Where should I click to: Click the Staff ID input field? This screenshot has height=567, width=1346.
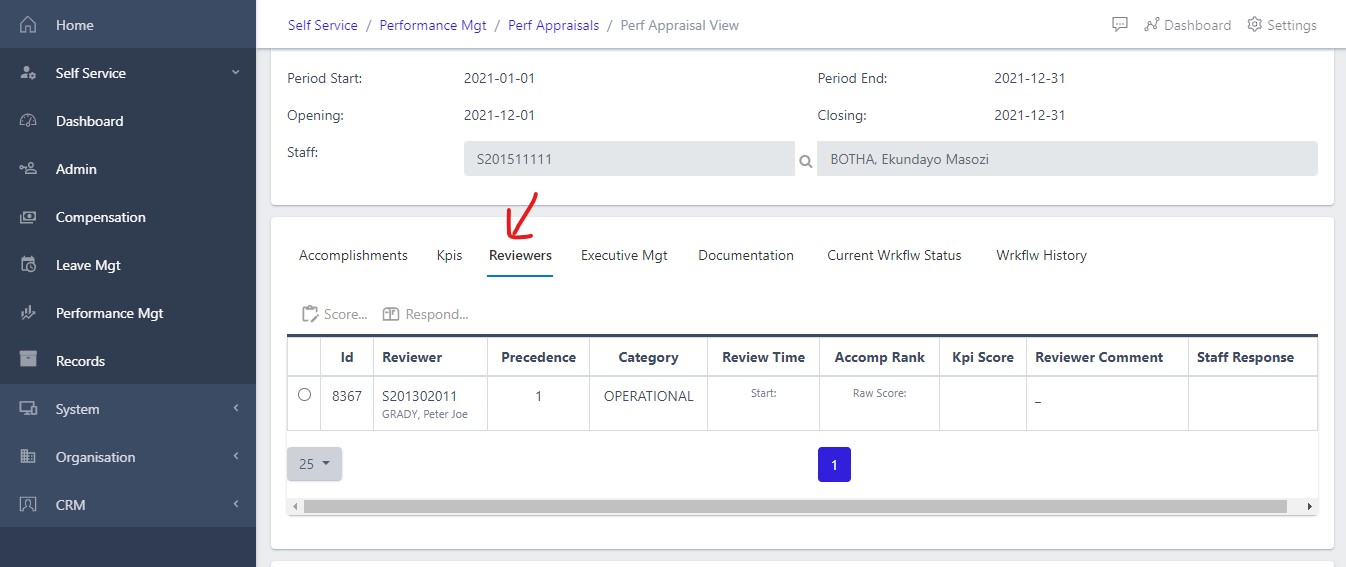(628, 159)
